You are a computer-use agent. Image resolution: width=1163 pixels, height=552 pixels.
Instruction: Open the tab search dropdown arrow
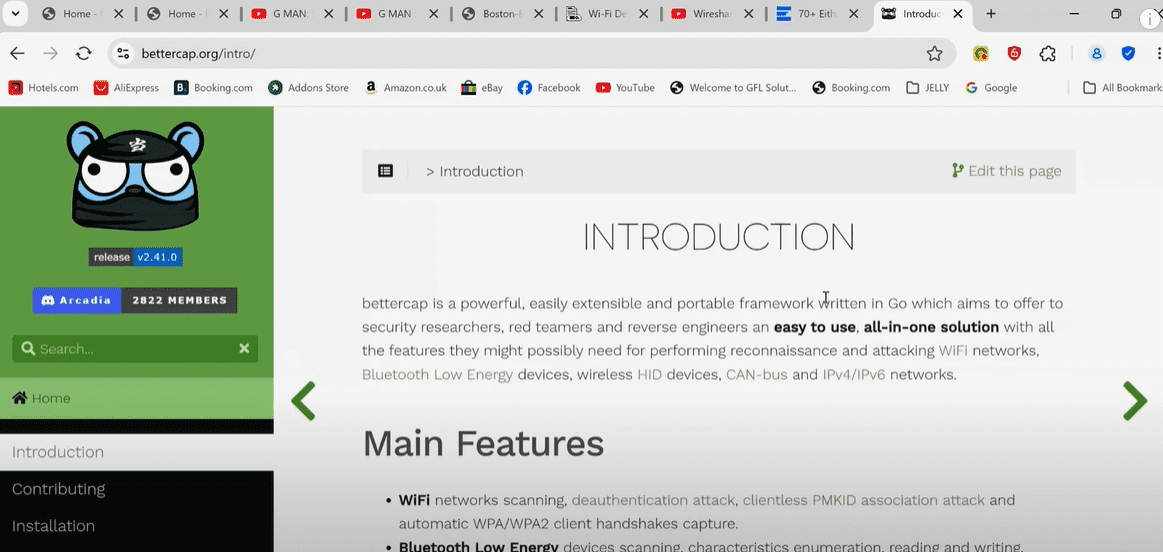pos(15,14)
